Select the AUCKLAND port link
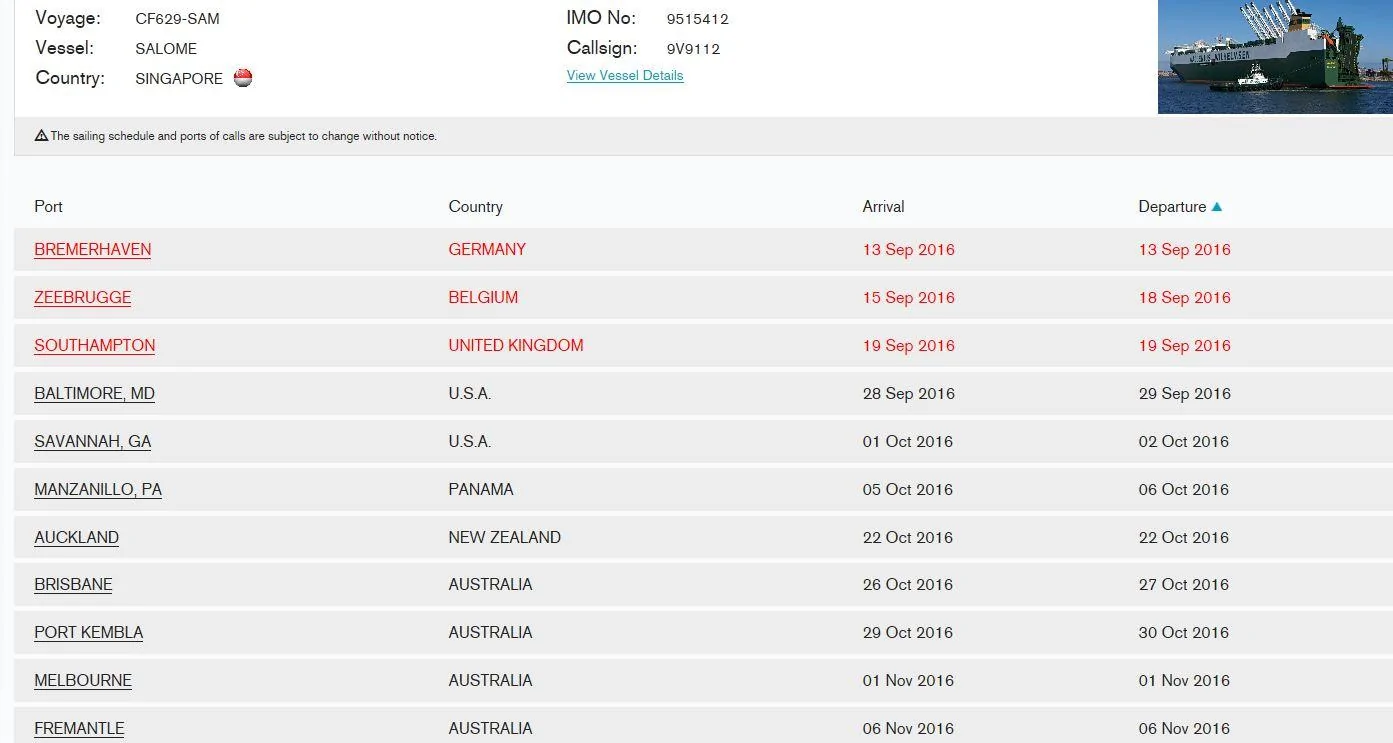 (x=77, y=538)
